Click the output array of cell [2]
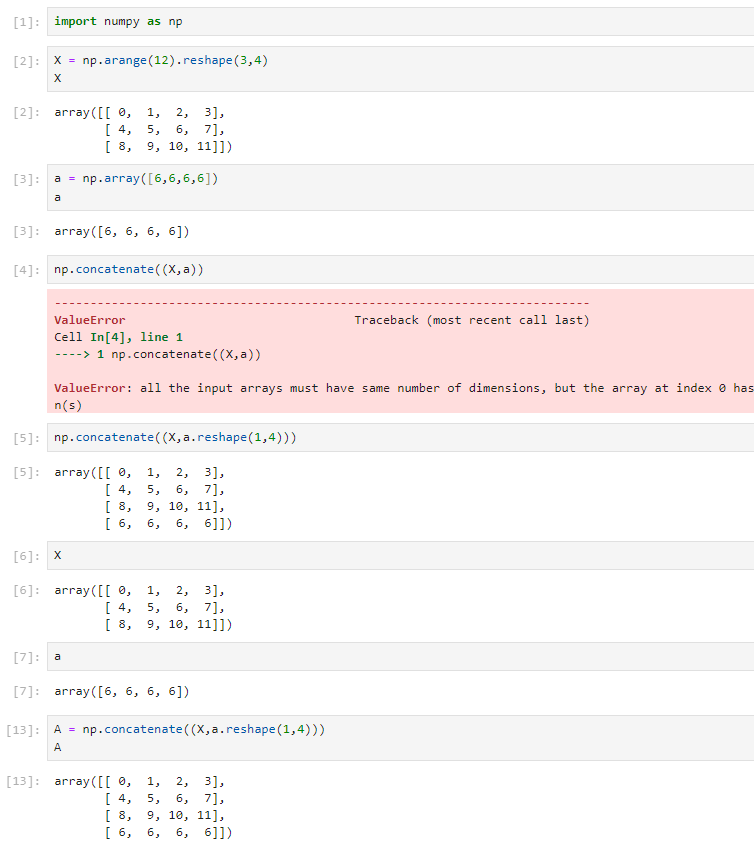 coord(143,129)
